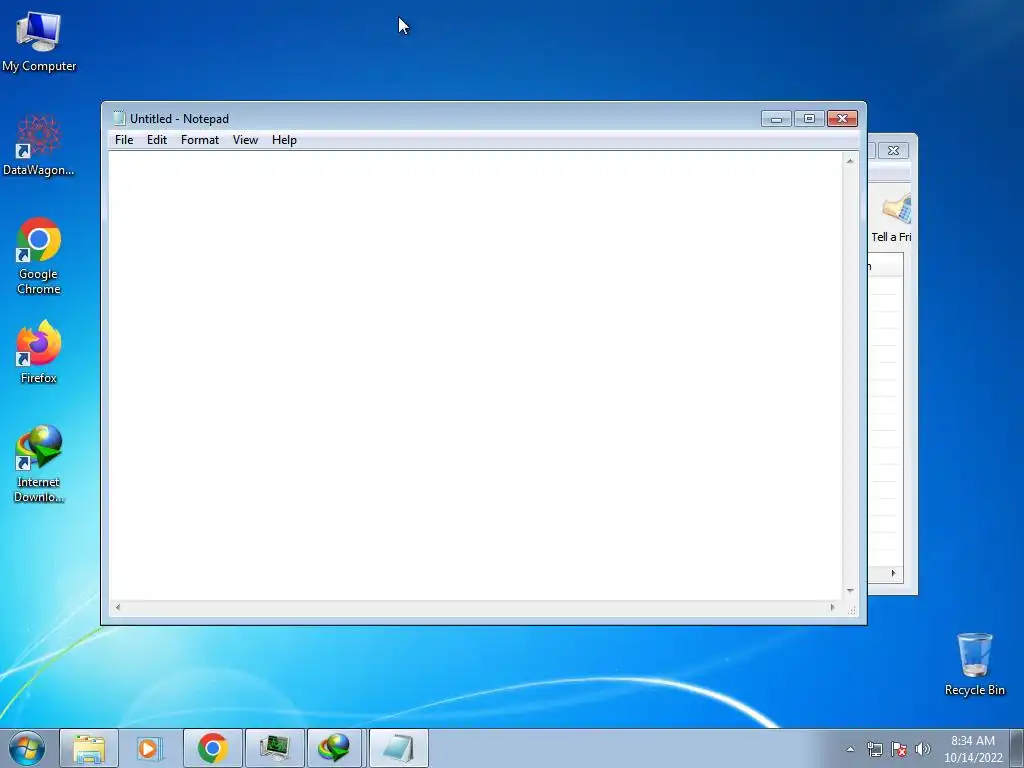Open the File menu in Notepad
Viewport: 1024px width, 768px height.
[x=124, y=140]
